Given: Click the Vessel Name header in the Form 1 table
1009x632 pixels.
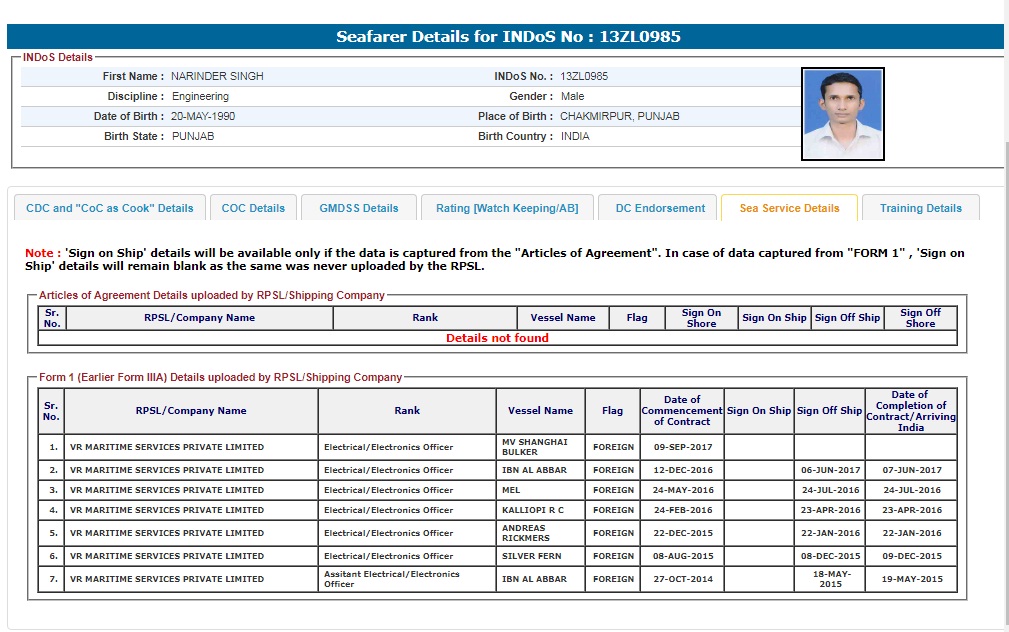Looking at the screenshot, I should (540, 410).
